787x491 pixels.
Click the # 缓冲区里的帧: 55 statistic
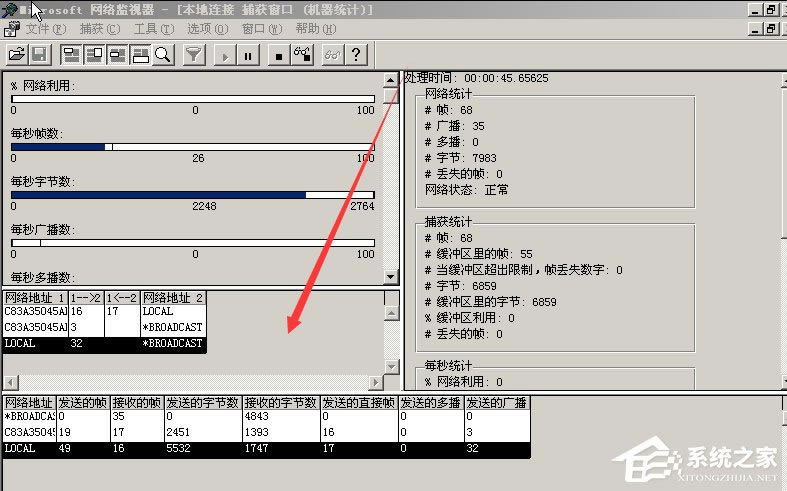click(x=478, y=254)
